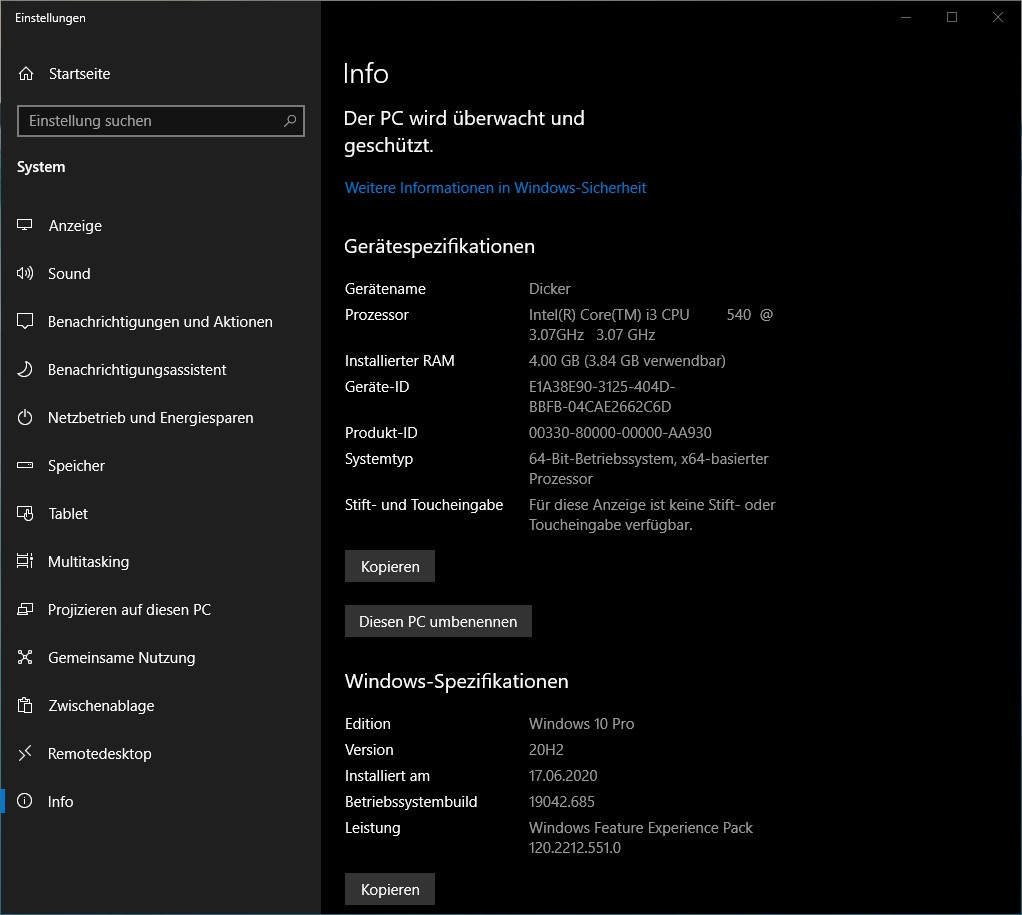Click the Stift- und Toucheingabe label
Viewport: 1022px width, 915px height.
424,505
